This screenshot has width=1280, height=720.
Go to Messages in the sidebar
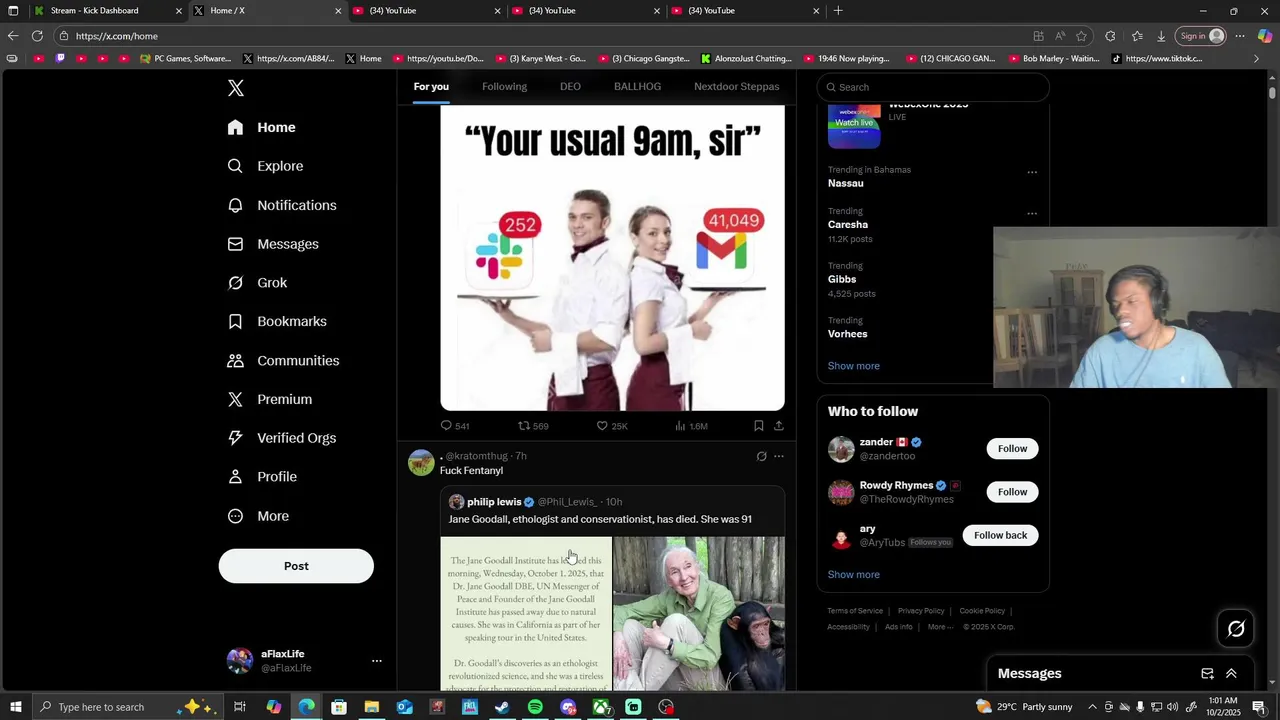click(273, 244)
